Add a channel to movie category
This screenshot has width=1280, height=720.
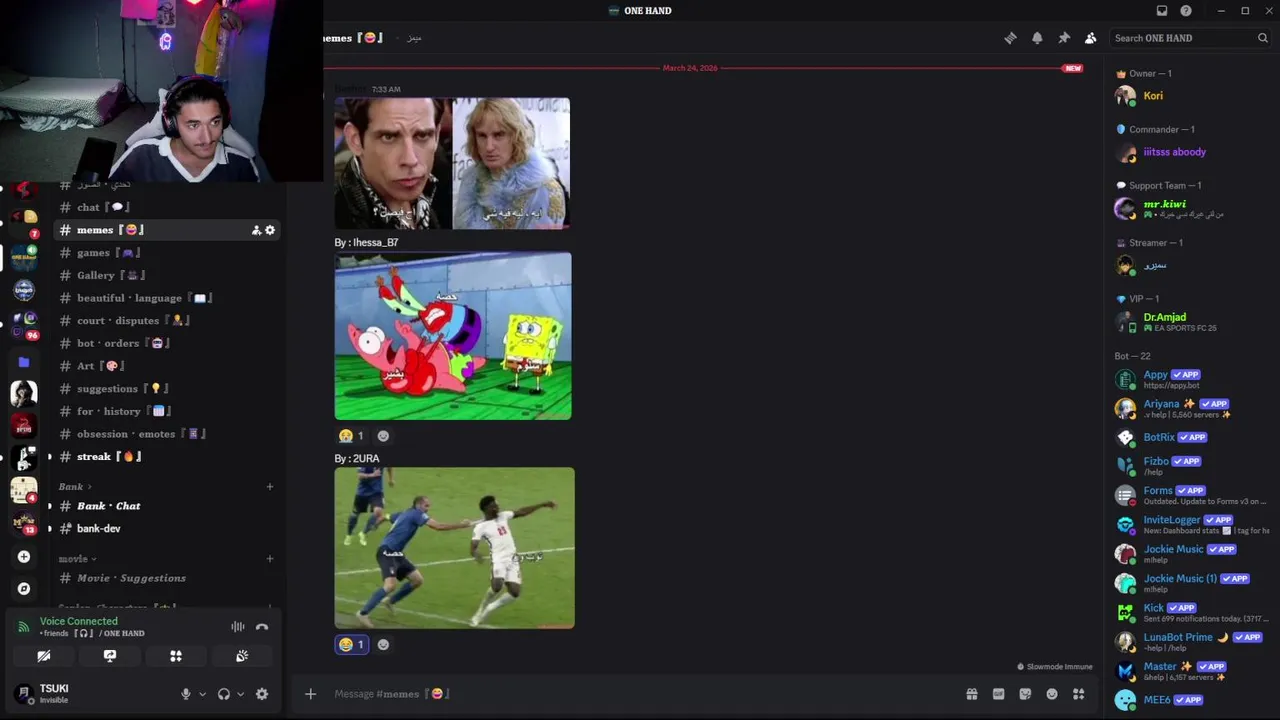269,559
